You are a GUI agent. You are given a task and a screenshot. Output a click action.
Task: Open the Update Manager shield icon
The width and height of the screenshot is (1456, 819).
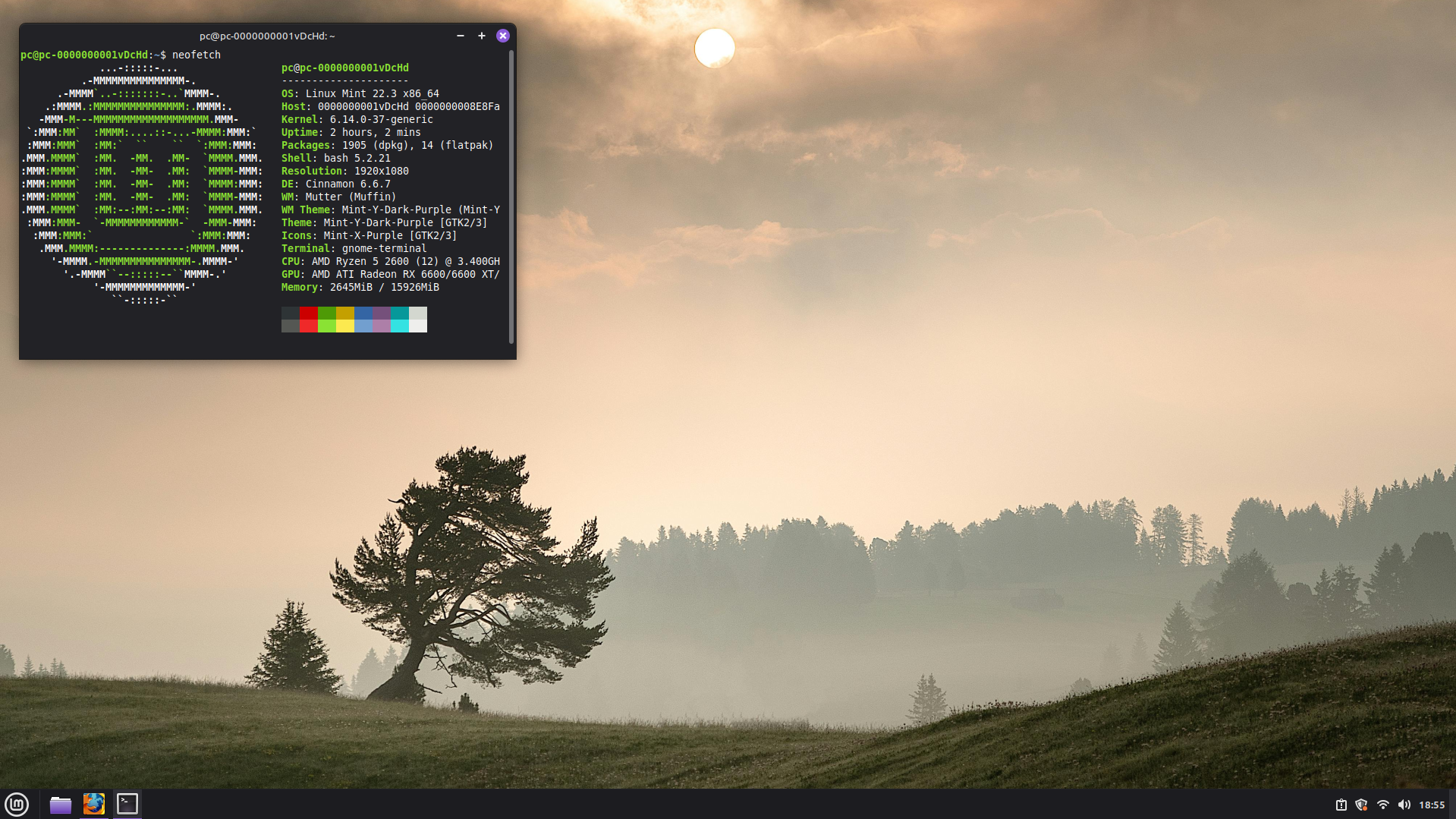coord(1361,805)
